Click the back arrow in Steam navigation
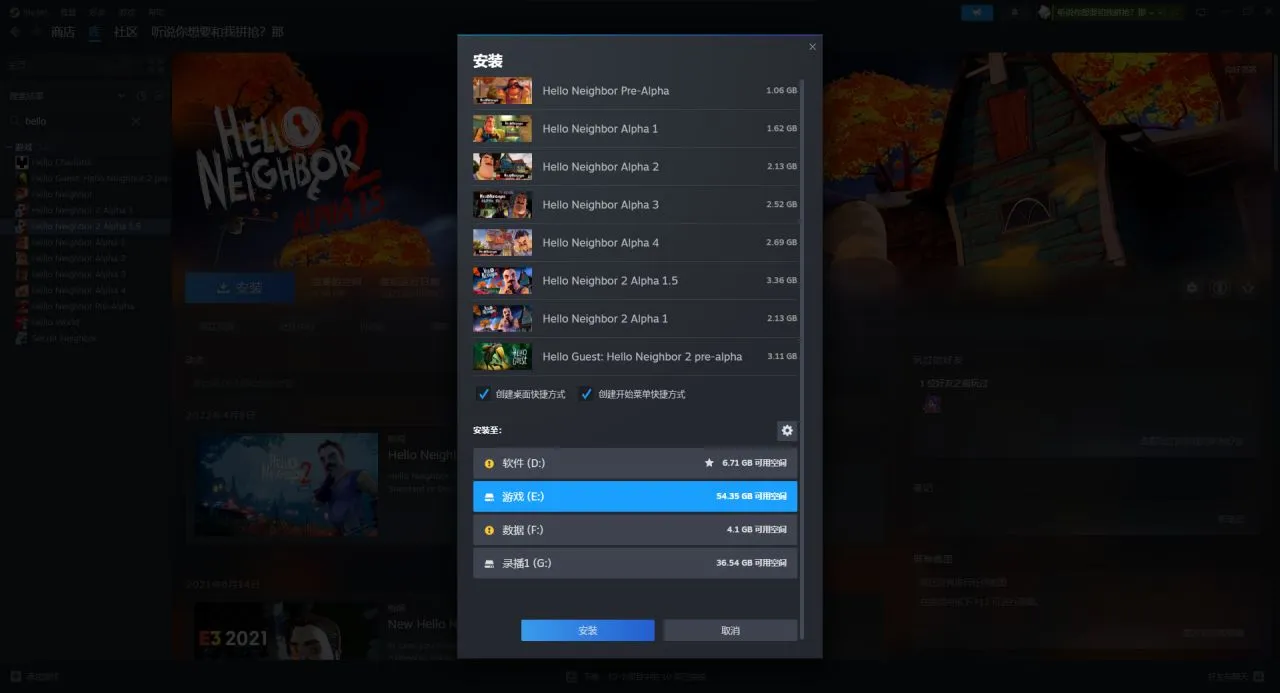 (15, 32)
